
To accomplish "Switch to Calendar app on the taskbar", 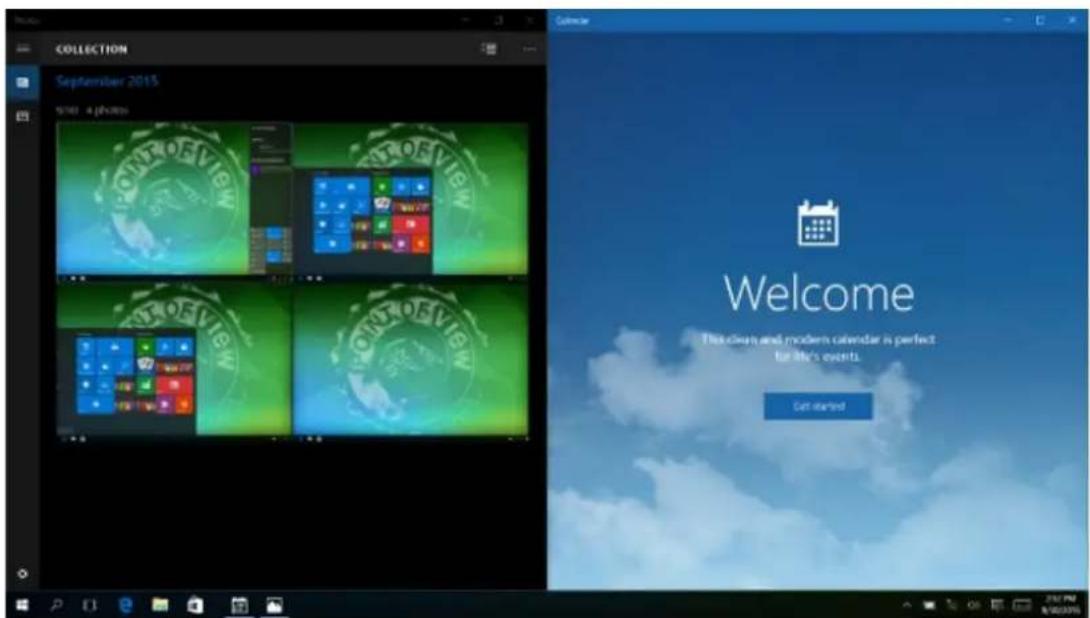I will [239, 605].
